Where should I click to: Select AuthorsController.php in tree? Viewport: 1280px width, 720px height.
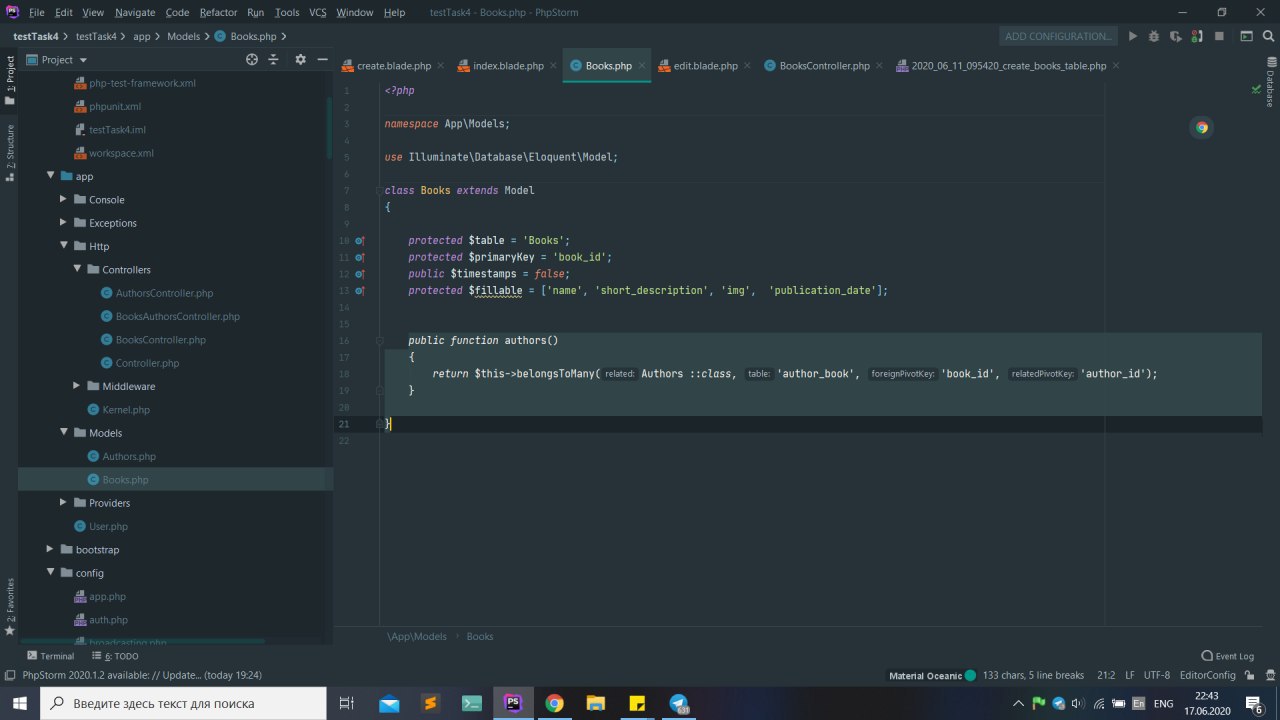coord(164,293)
